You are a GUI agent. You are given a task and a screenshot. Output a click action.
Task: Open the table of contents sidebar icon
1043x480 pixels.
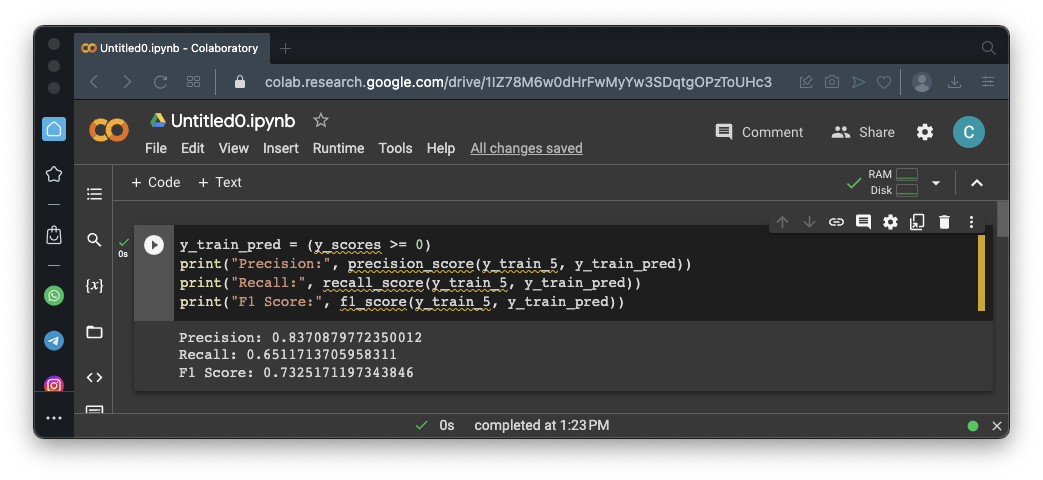(94, 193)
